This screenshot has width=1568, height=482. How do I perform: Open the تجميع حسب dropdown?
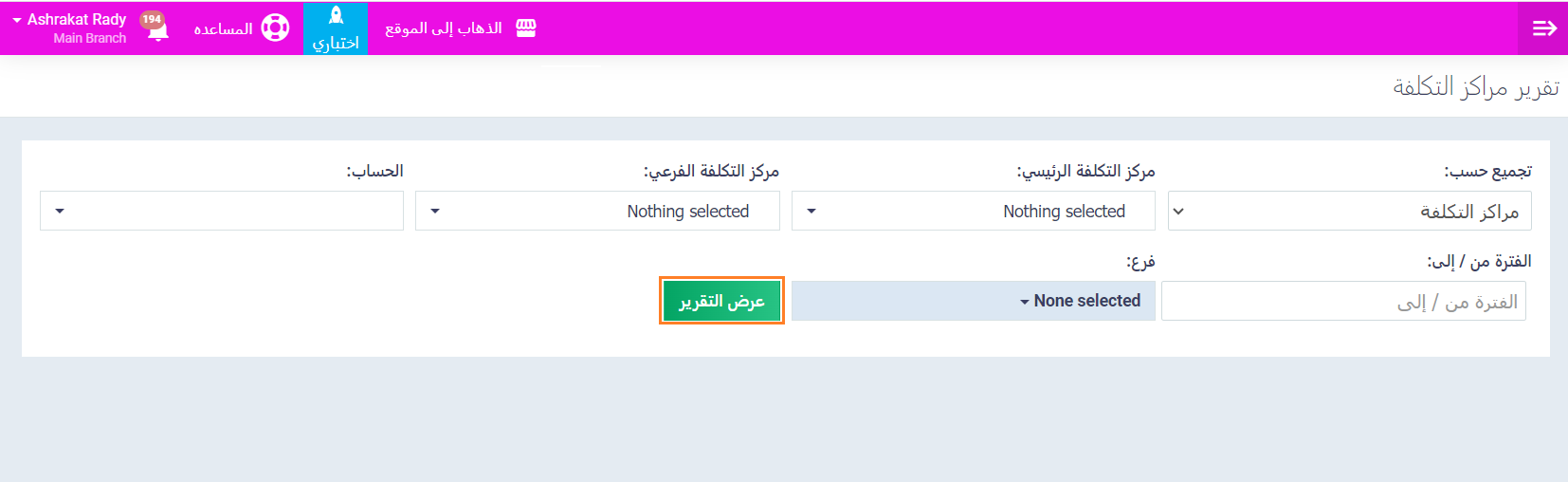click(1349, 212)
